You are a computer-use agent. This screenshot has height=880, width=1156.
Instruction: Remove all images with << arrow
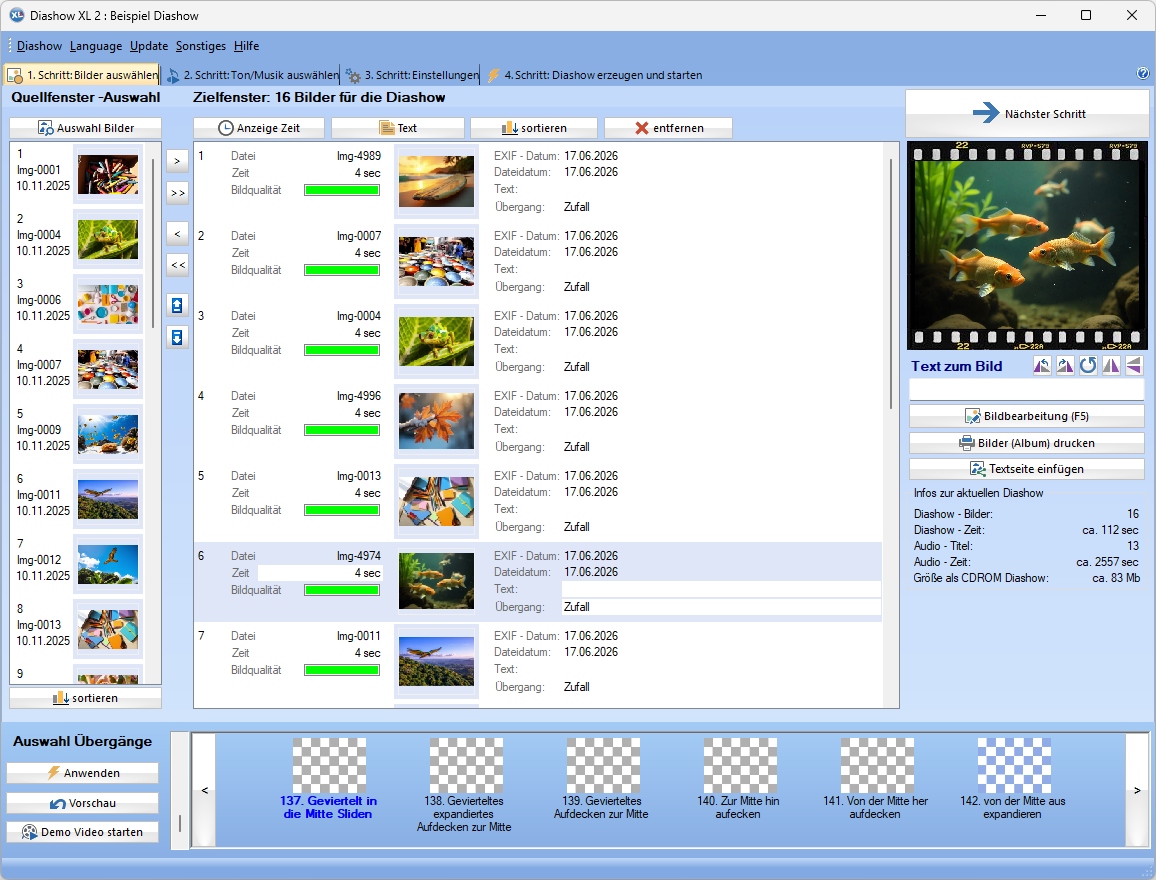coord(177,265)
